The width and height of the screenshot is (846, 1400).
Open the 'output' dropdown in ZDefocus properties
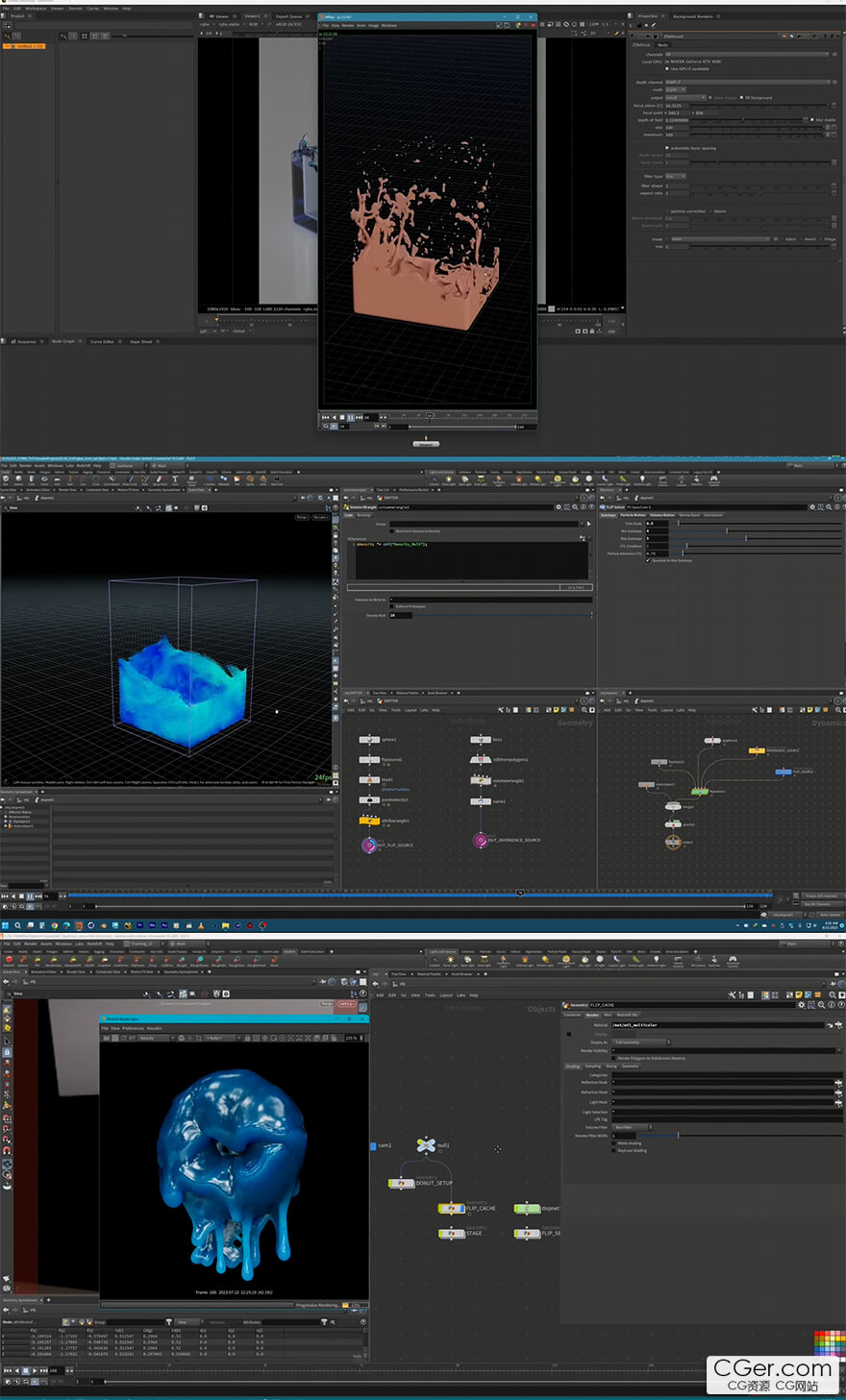point(685,97)
